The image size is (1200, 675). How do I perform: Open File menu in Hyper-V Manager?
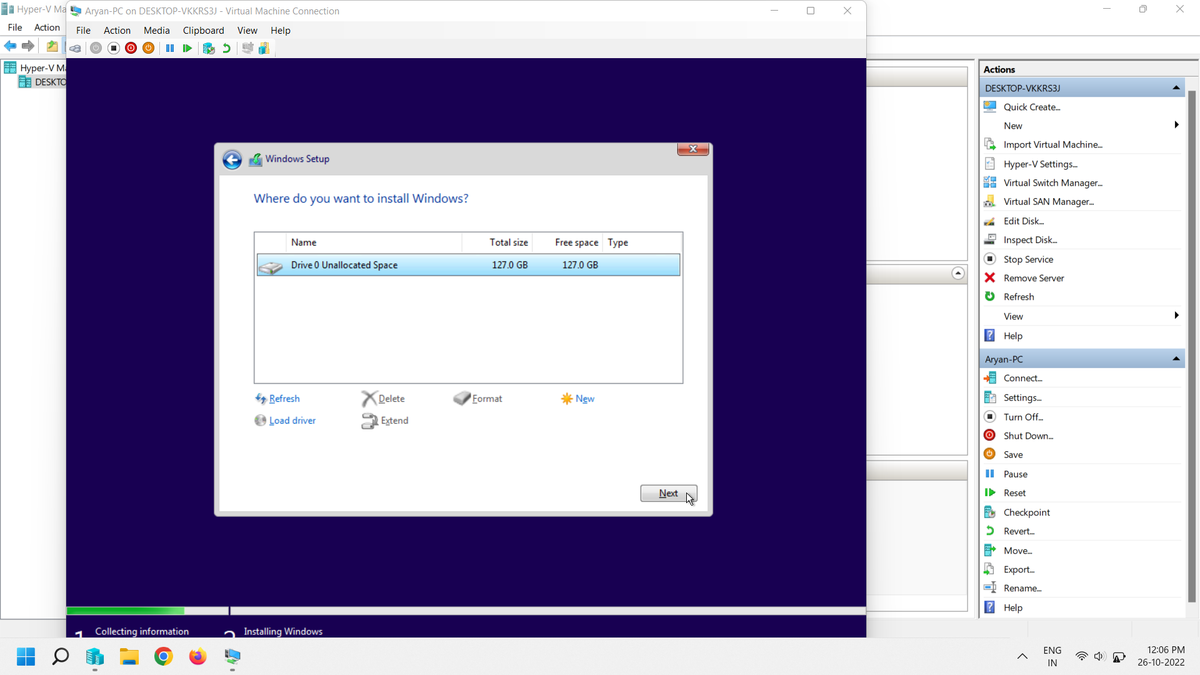(15, 27)
